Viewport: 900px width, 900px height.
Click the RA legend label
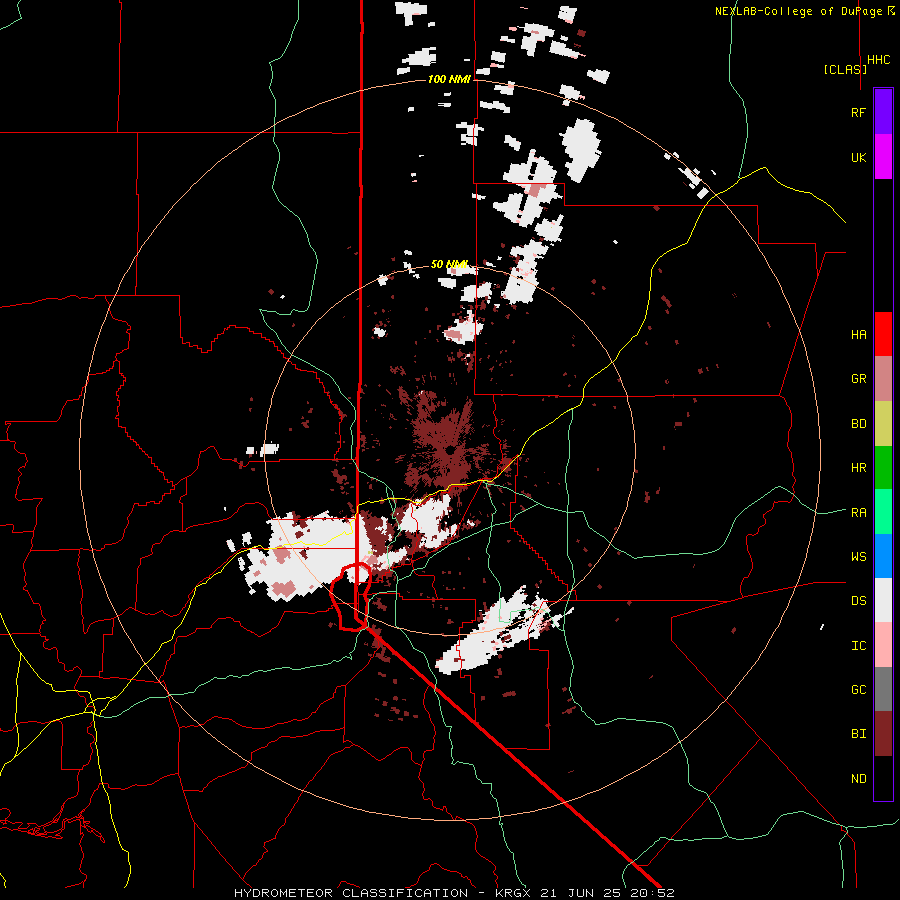[859, 513]
